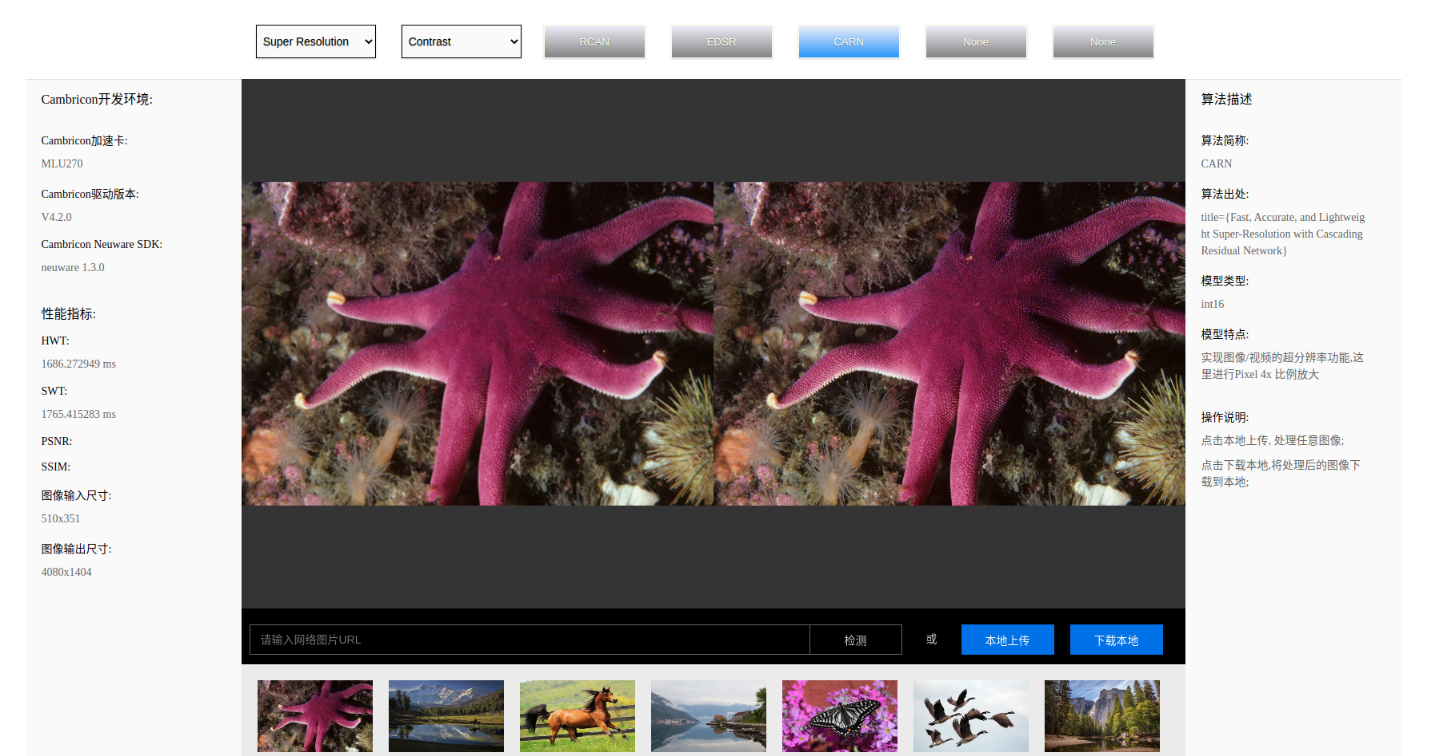
Task: Select the mountain lake reflection thumbnail
Action: tap(446, 716)
